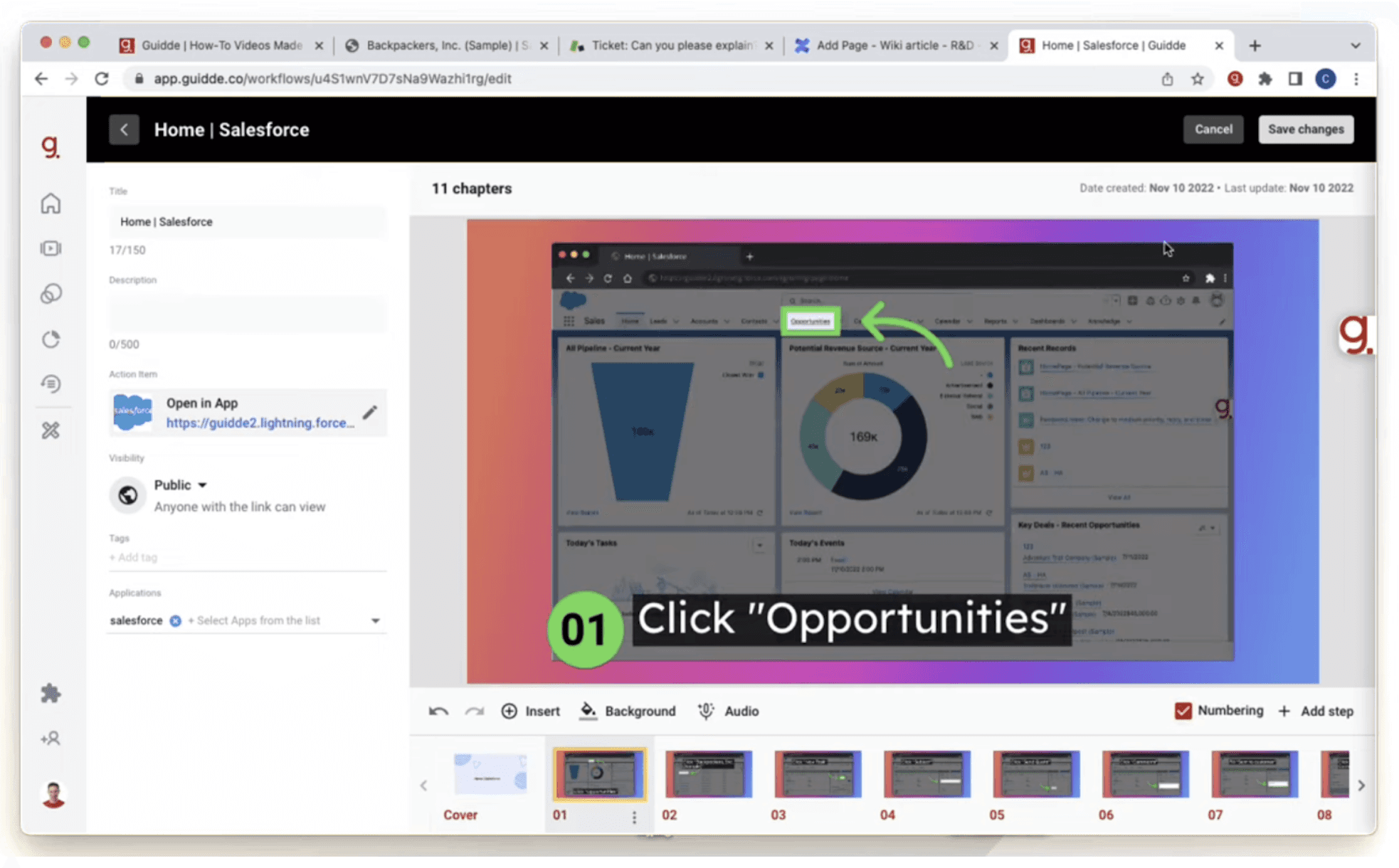Share the page from address bar
The height and width of the screenshot is (868, 1399).
coord(1167,79)
